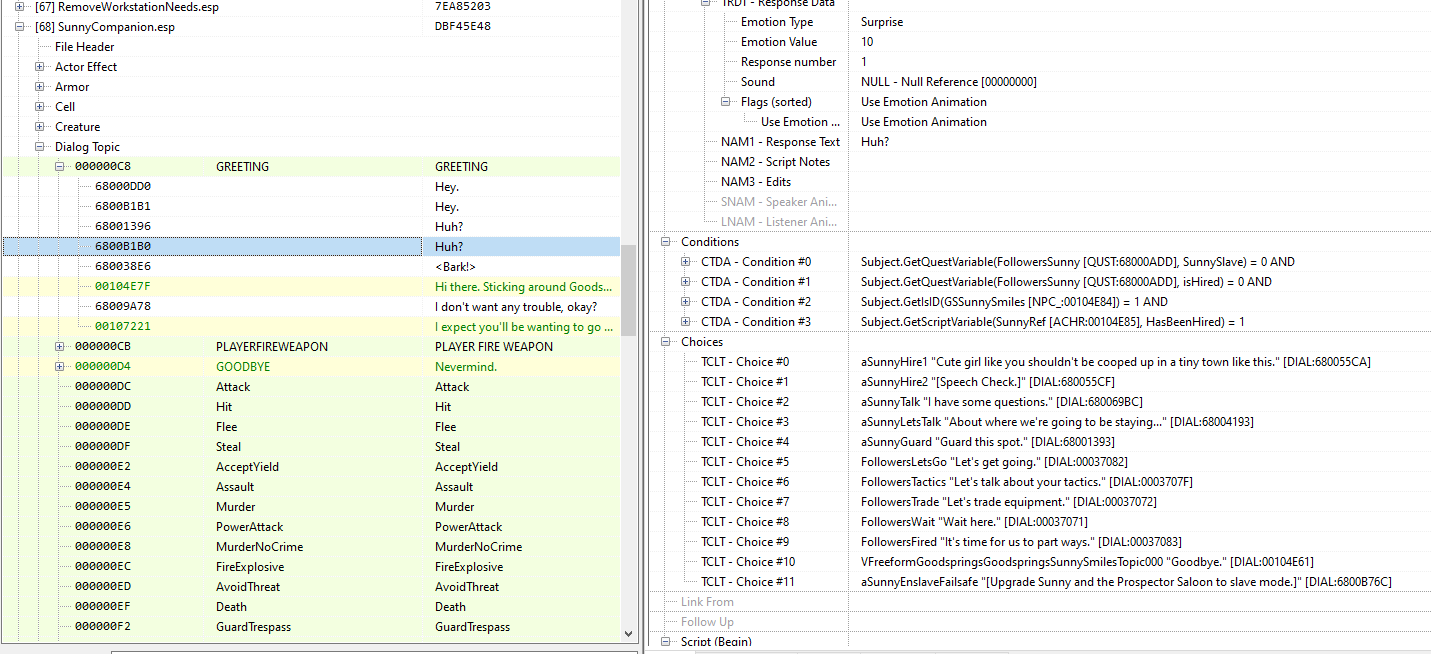
Task: Expand the 000000D4 GOODBYE topic
Action: [60, 367]
